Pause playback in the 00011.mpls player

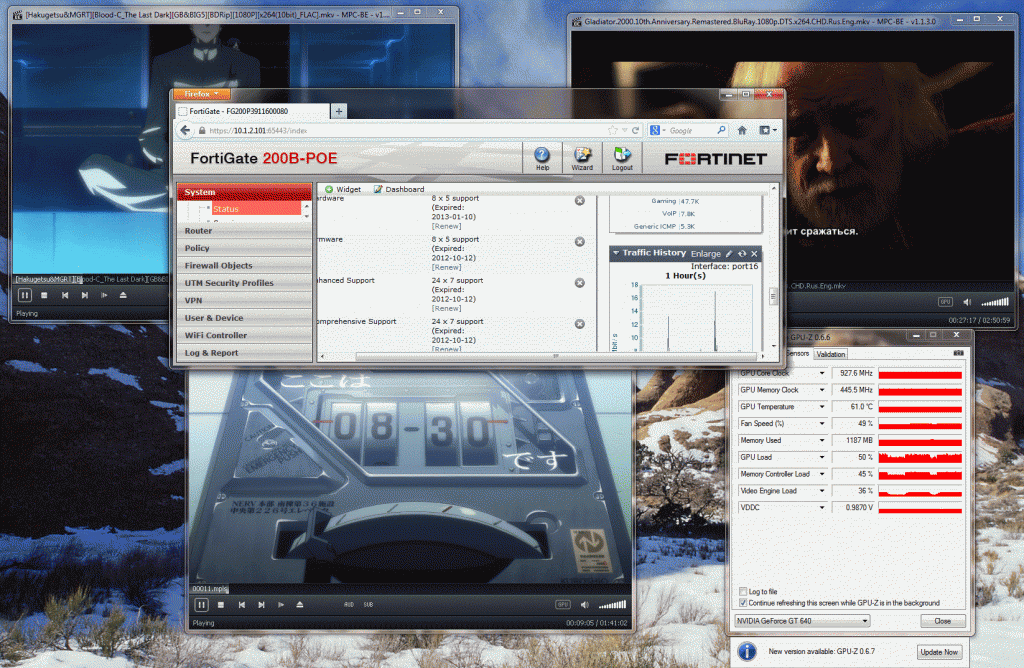(x=202, y=605)
